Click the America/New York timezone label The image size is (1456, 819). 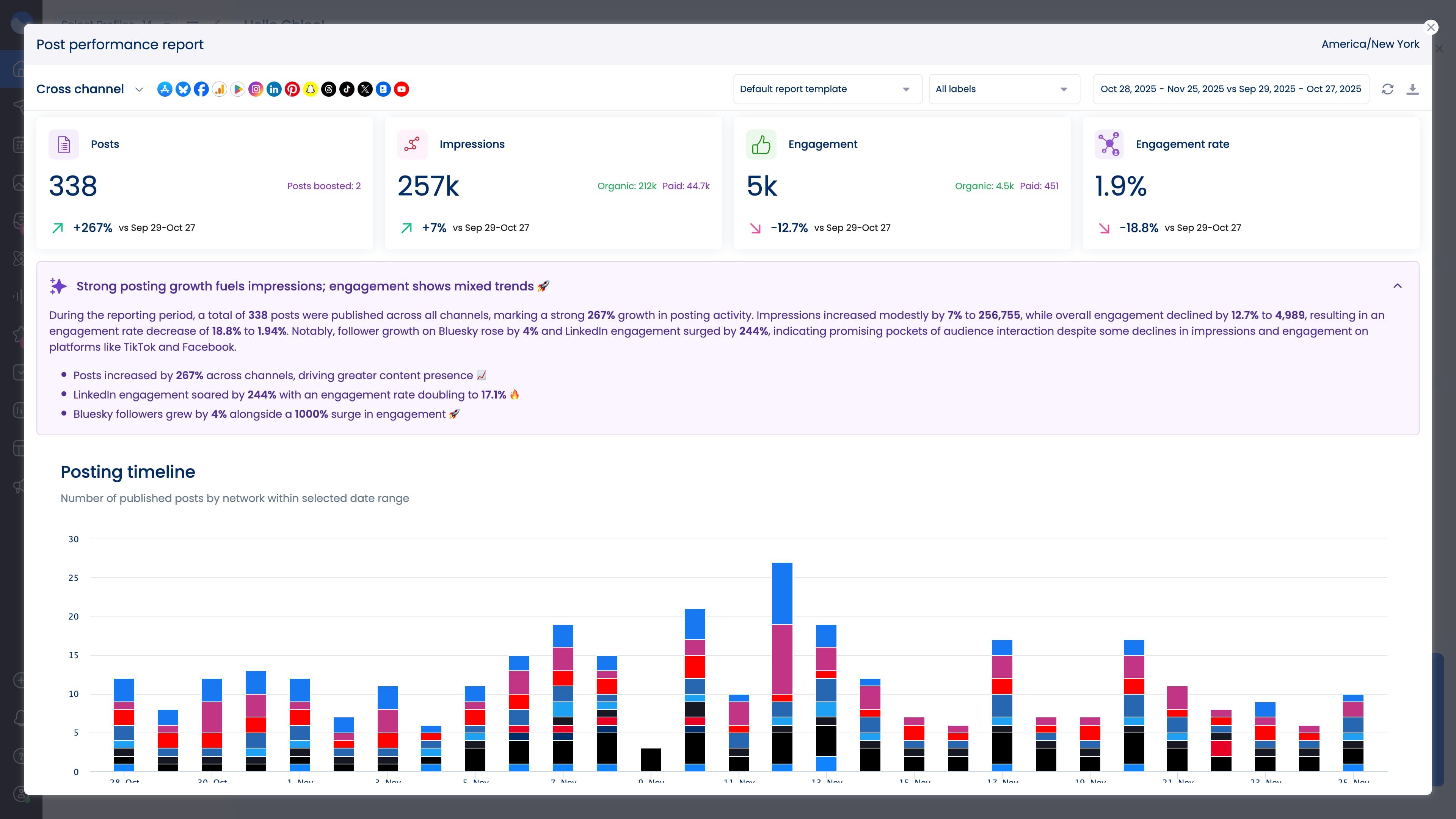click(x=1370, y=44)
